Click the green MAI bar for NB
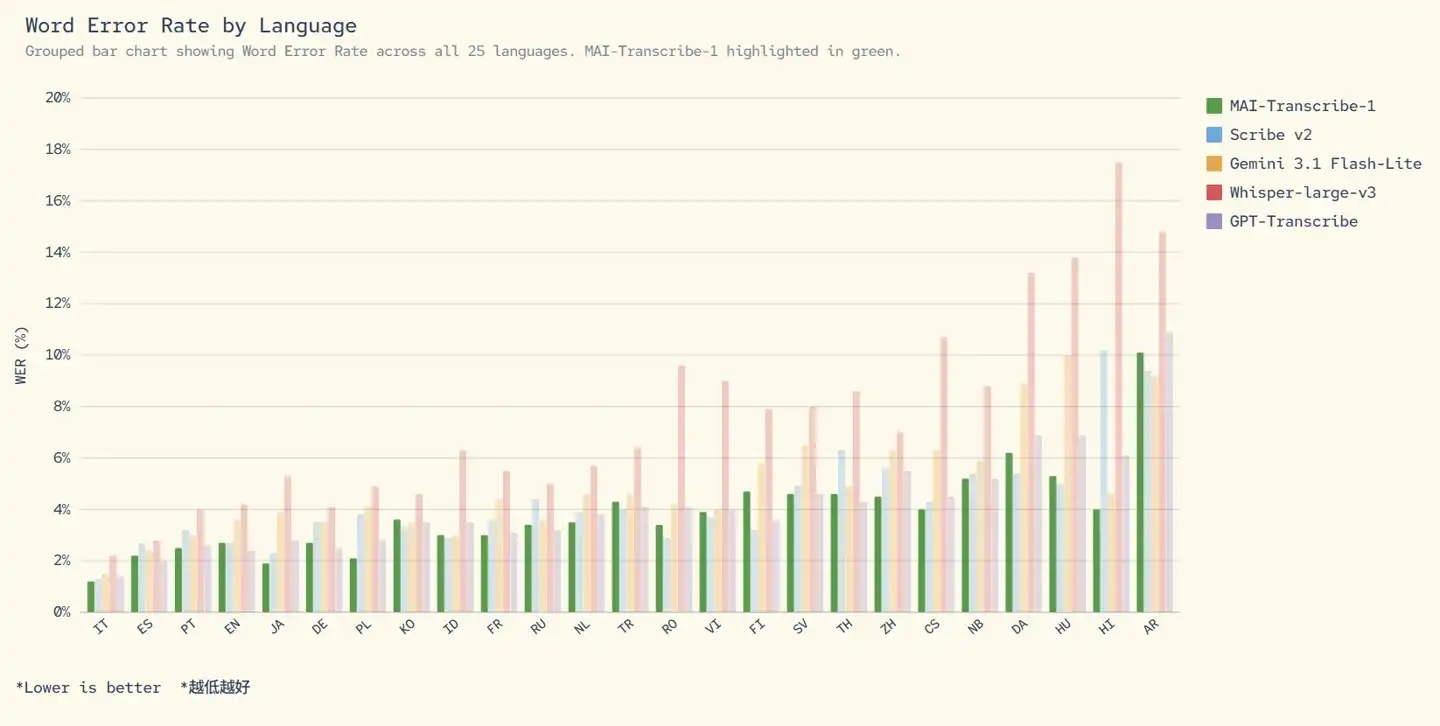 [x=966, y=545]
